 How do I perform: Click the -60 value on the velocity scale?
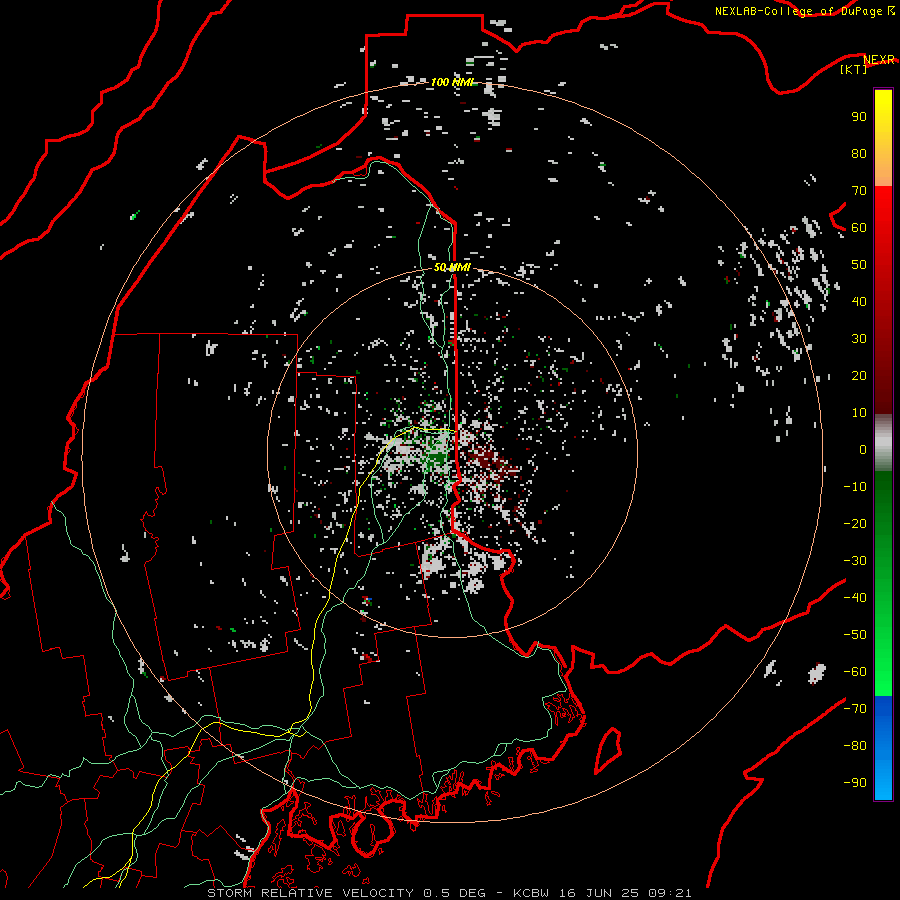click(855, 672)
